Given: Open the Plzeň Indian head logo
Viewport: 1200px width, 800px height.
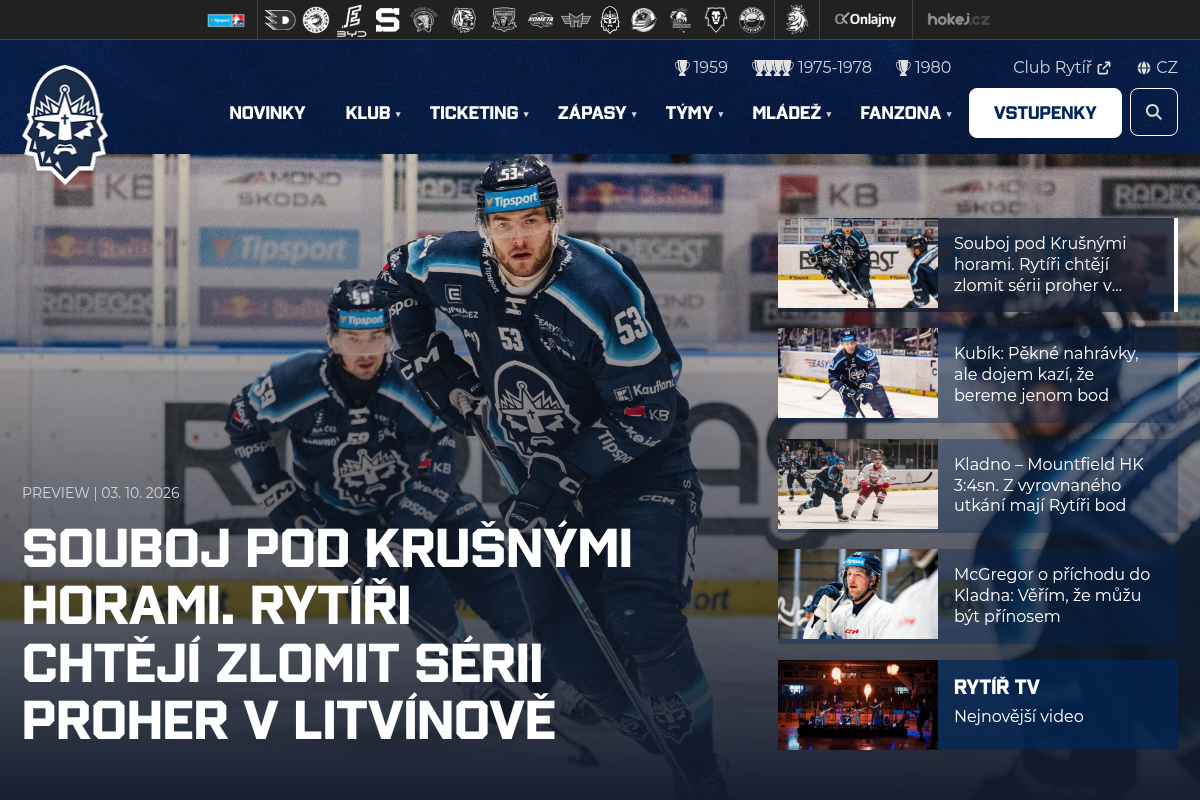Looking at the screenshot, I should (424, 19).
